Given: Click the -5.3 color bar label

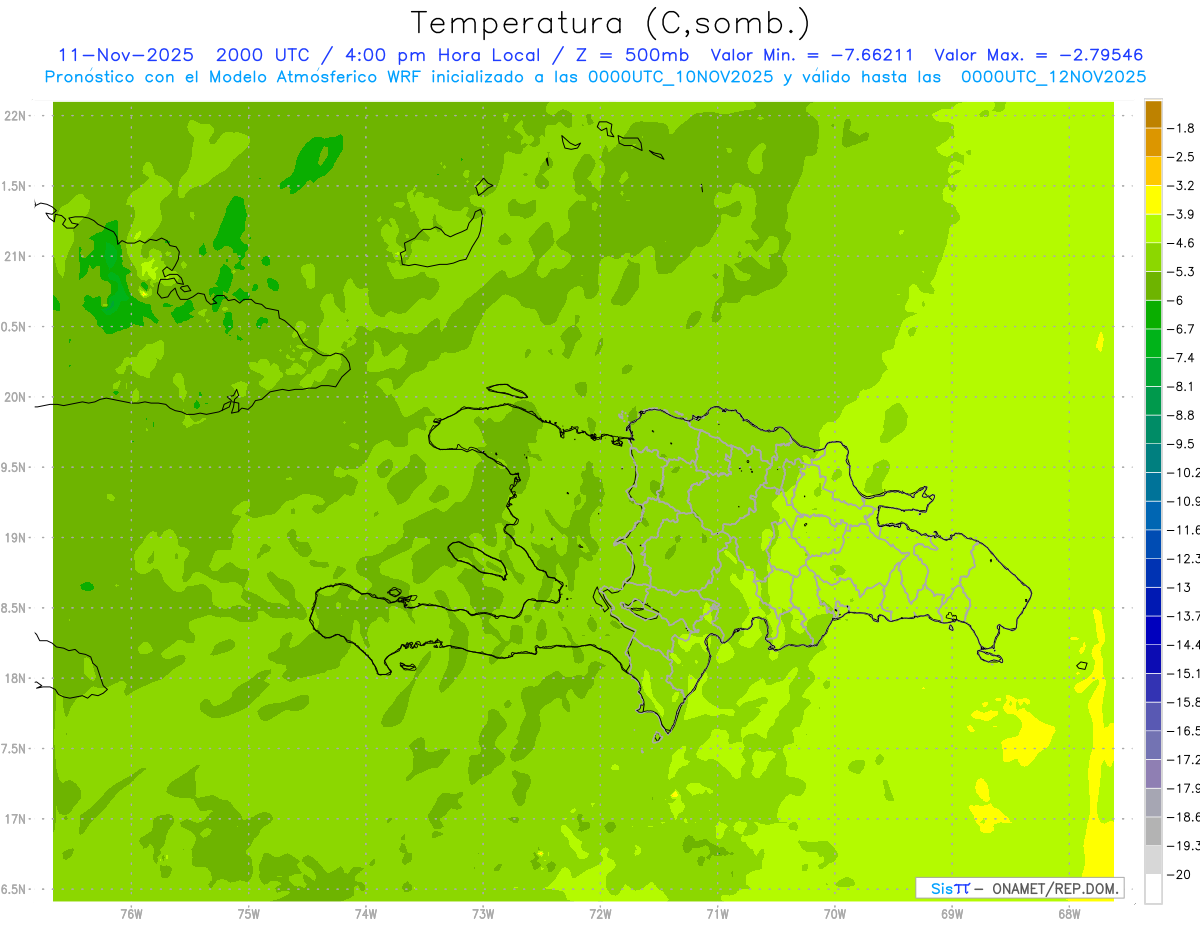Looking at the screenshot, I should 1181,272.
